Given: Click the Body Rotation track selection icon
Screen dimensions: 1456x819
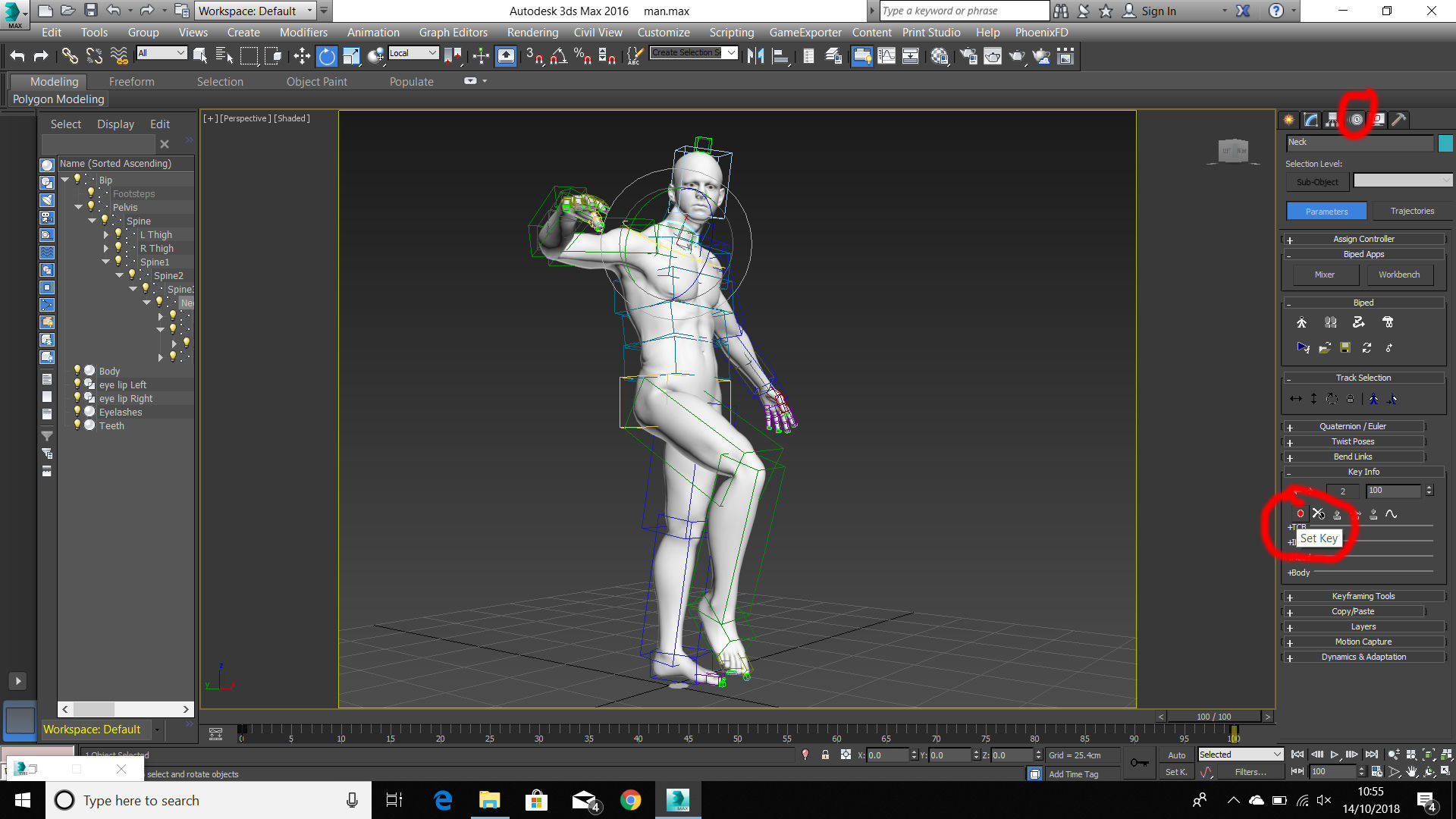Looking at the screenshot, I should point(1332,399).
